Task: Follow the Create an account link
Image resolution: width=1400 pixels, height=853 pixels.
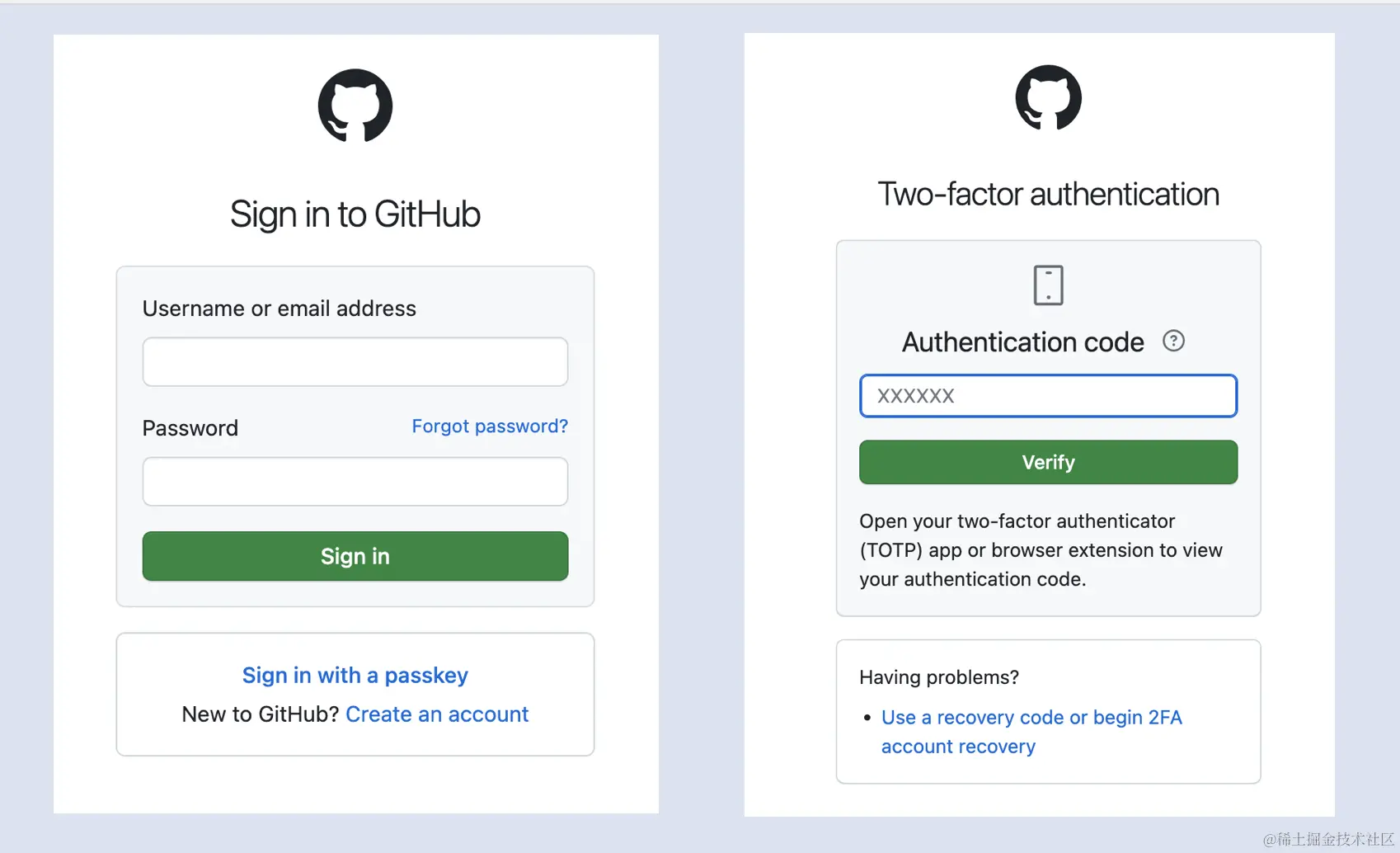Action: (437, 714)
